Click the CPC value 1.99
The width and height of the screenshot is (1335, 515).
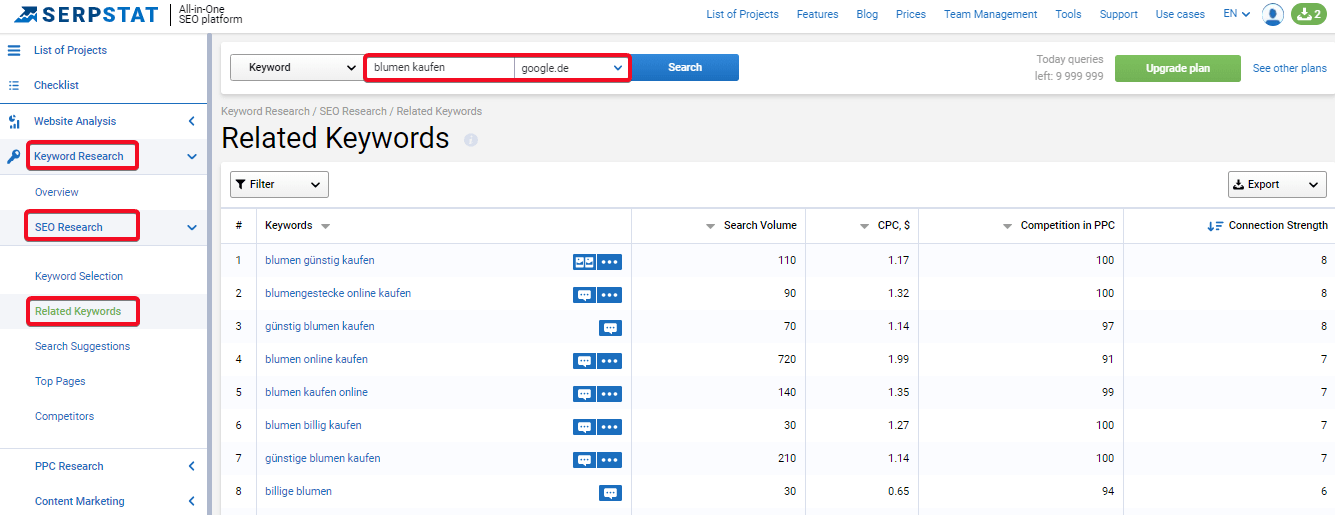tap(899, 359)
